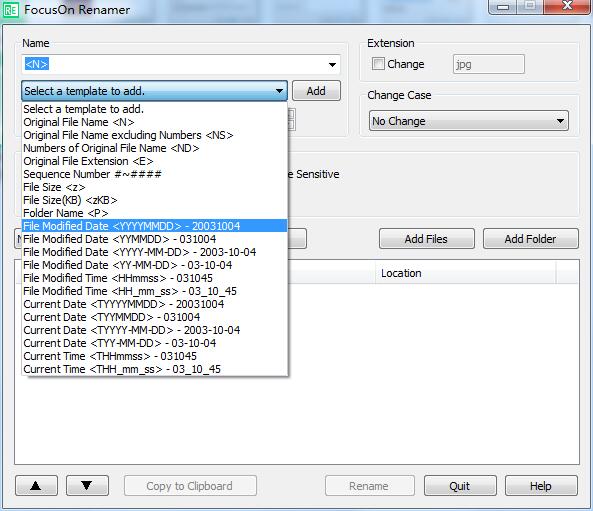Open Help with the Help button
The width and height of the screenshot is (593, 511).
[x=541, y=486]
